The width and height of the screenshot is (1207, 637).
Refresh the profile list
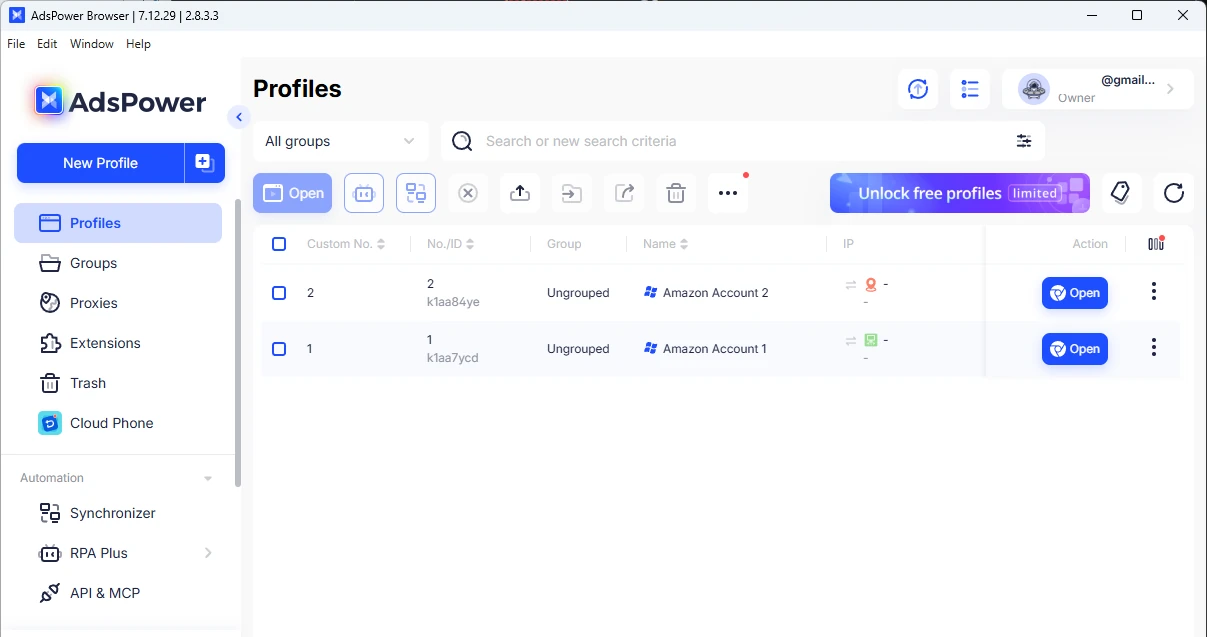click(x=1174, y=193)
